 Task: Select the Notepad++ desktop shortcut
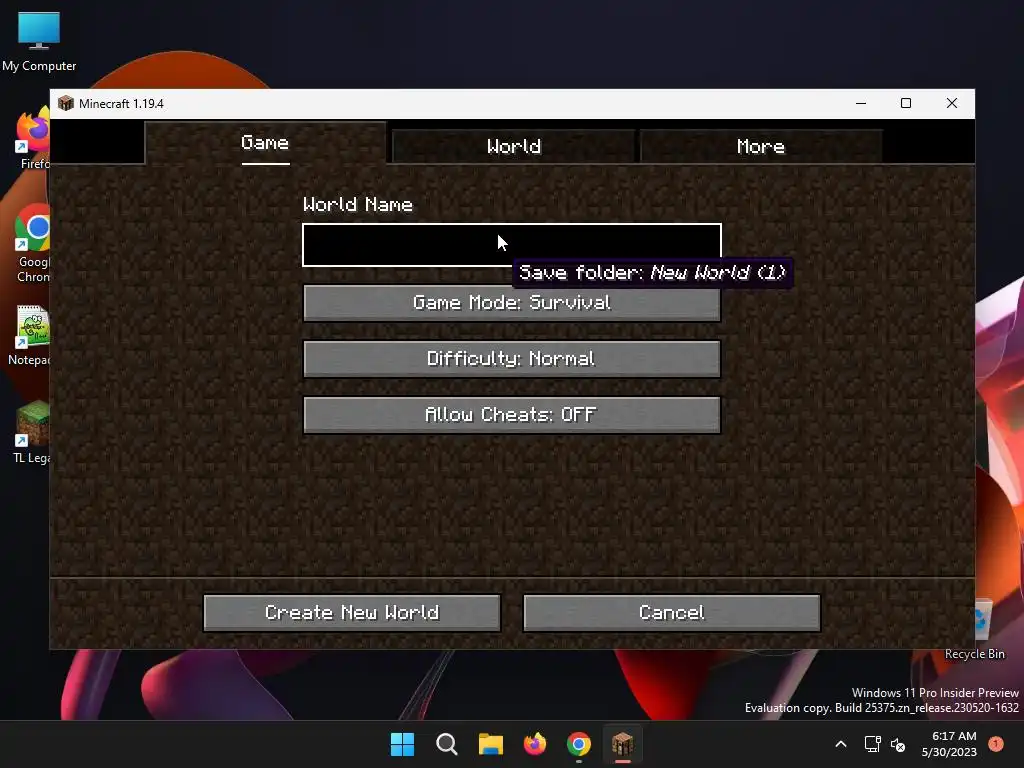point(31,335)
